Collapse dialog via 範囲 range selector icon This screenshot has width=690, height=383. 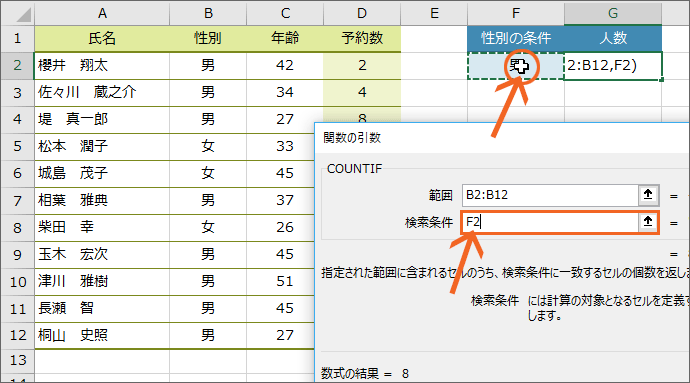click(648, 195)
